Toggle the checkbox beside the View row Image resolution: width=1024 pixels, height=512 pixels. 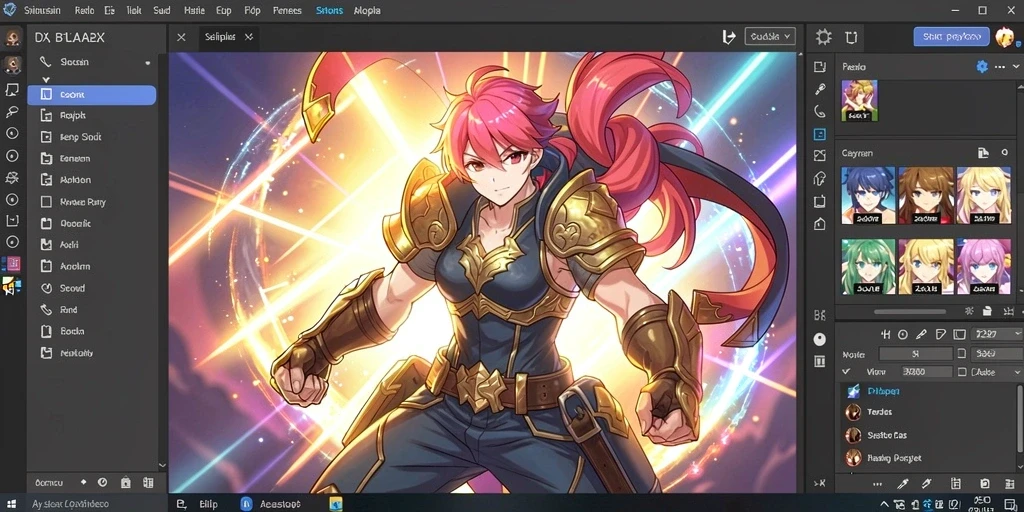pos(961,372)
